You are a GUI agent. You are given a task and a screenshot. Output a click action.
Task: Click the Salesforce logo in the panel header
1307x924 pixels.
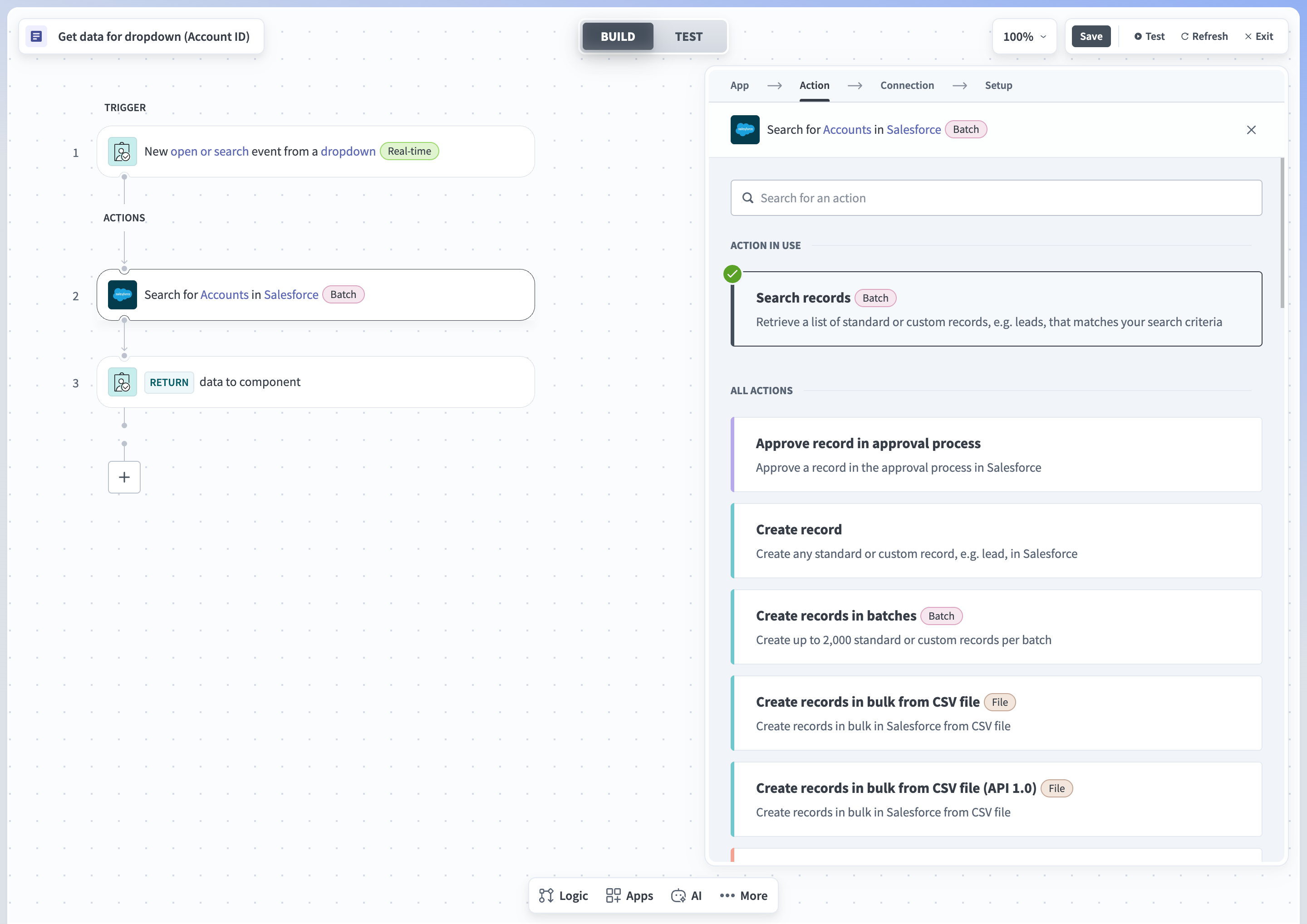pyautogui.click(x=745, y=130)
